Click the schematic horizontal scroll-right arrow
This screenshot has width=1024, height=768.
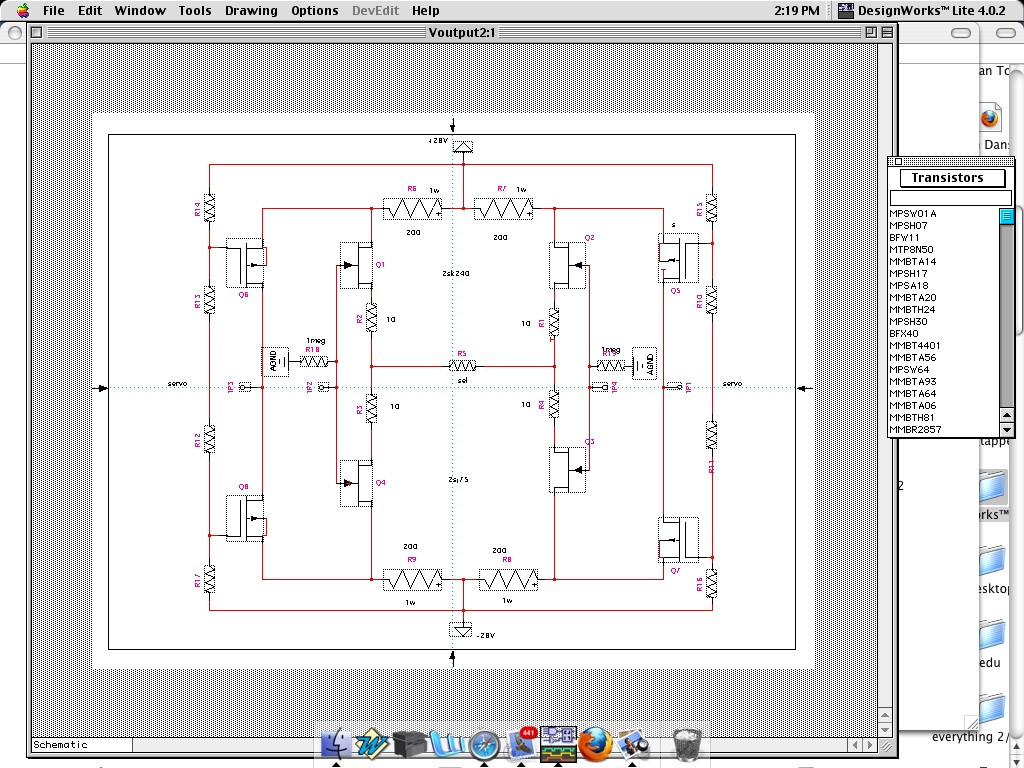click(870, 744)
